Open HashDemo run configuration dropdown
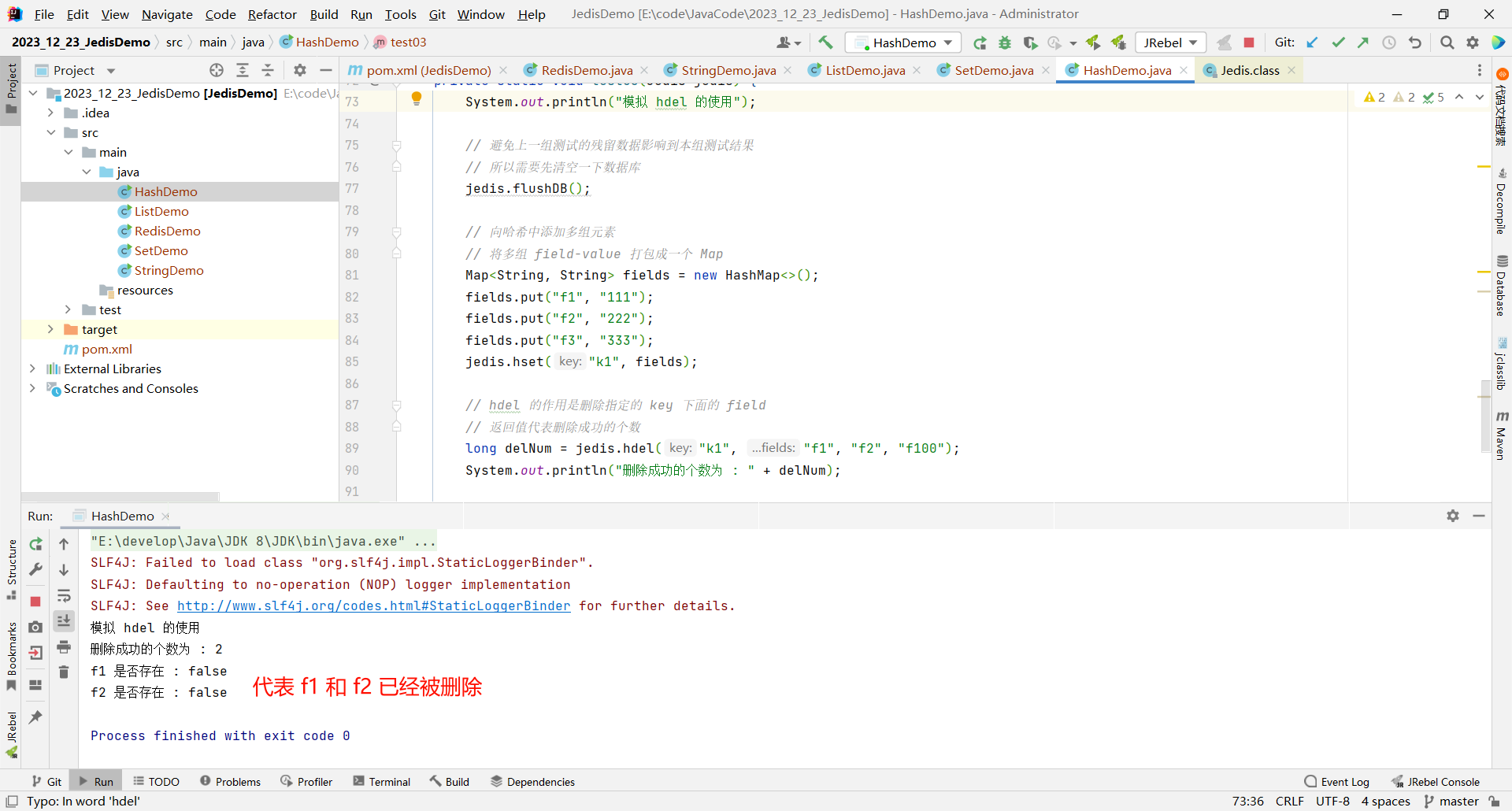 click(902, 43)
